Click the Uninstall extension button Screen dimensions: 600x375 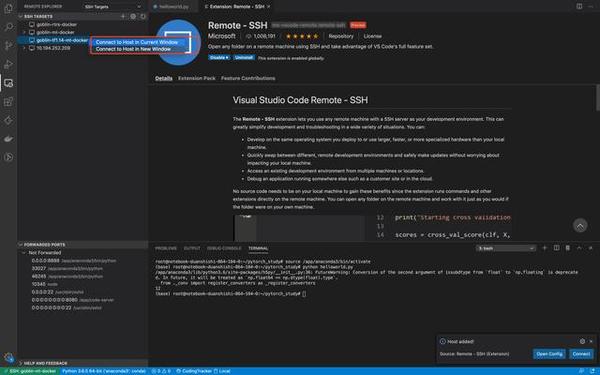244,57
